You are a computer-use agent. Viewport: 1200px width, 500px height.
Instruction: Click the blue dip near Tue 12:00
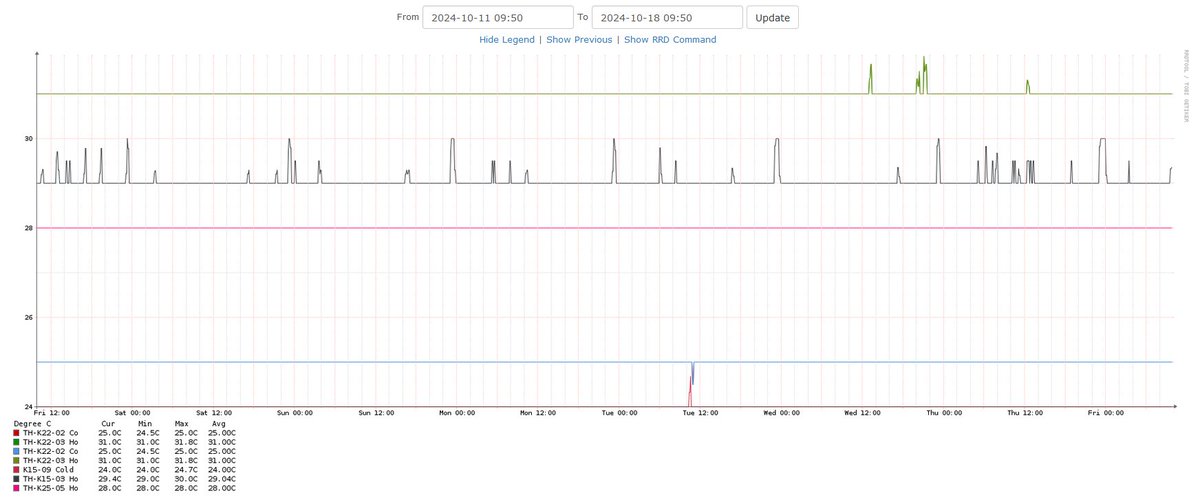pyautogui.click(x=692, y=373)
